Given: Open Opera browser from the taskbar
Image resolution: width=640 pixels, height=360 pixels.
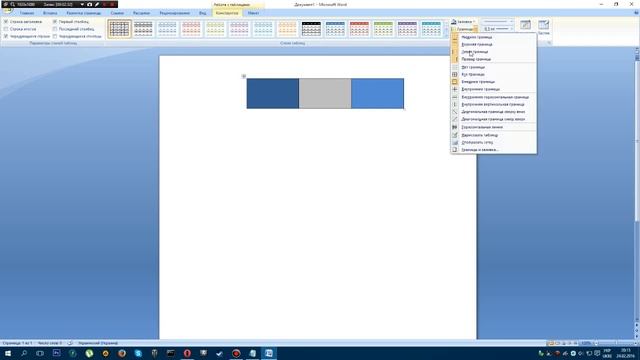Looking at the screenshot, I should [187, 353].
